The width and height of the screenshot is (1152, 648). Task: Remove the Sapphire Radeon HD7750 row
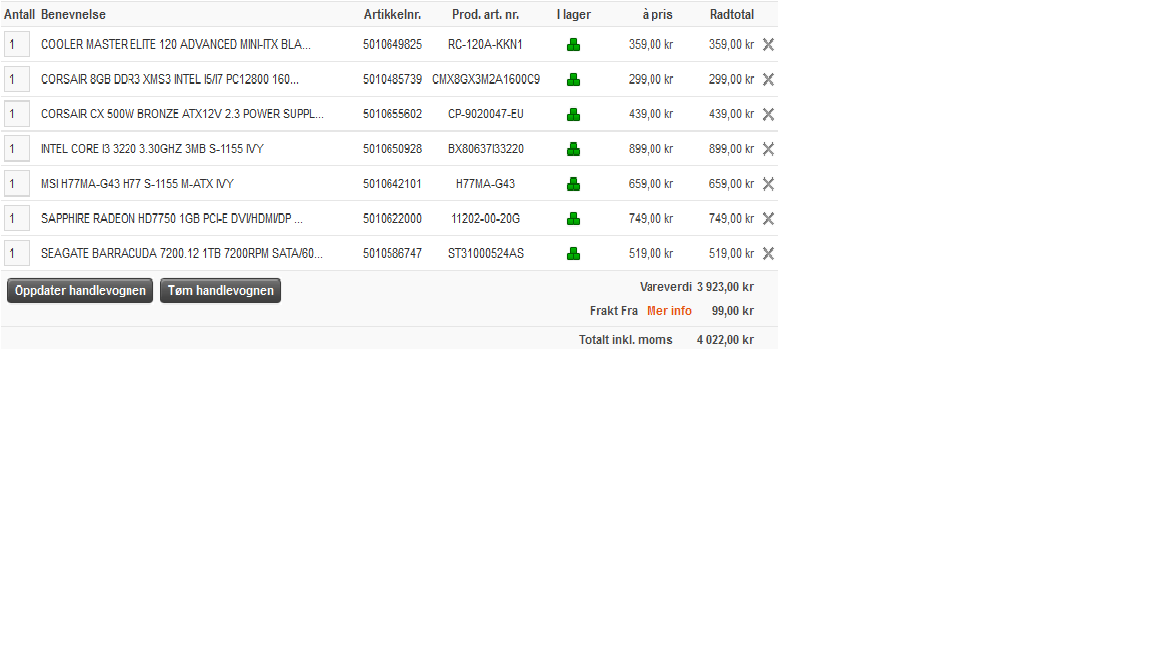(768, 219)
